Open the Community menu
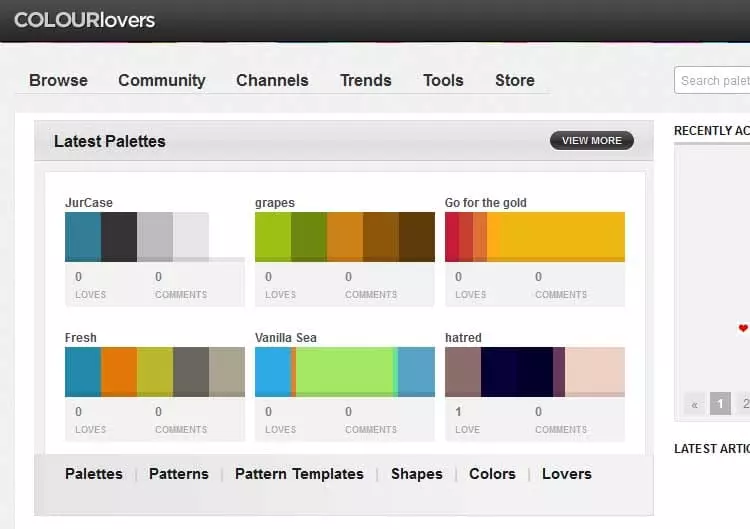The width and height of the screenshot is (750, 529). point(161,80)
